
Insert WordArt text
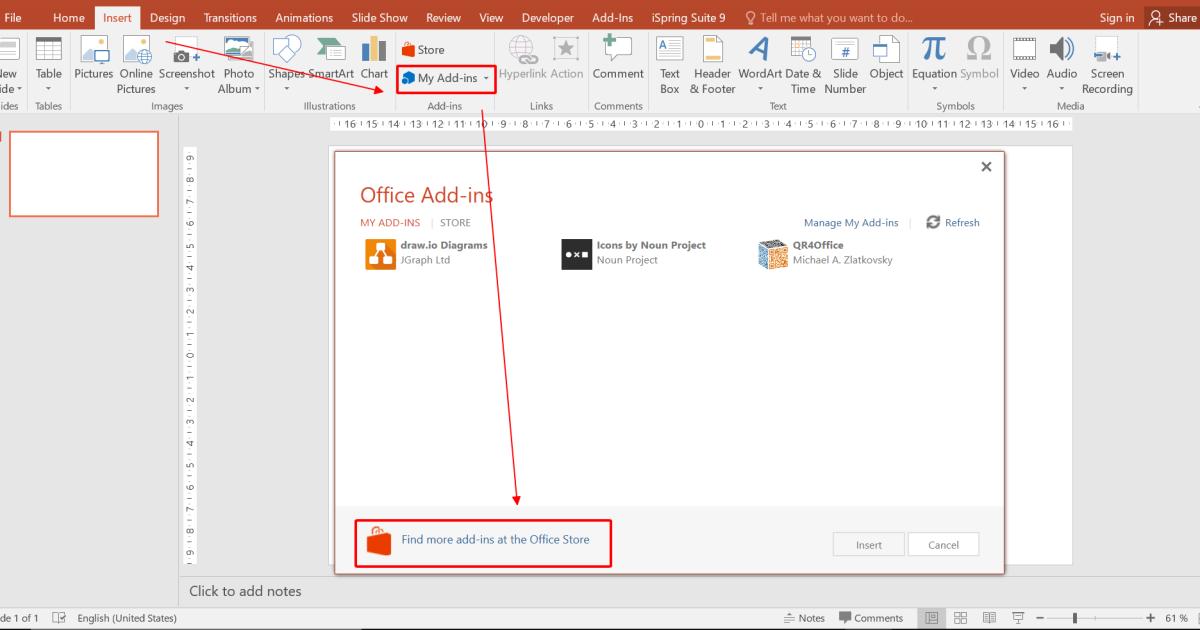(x=758, y=63)
